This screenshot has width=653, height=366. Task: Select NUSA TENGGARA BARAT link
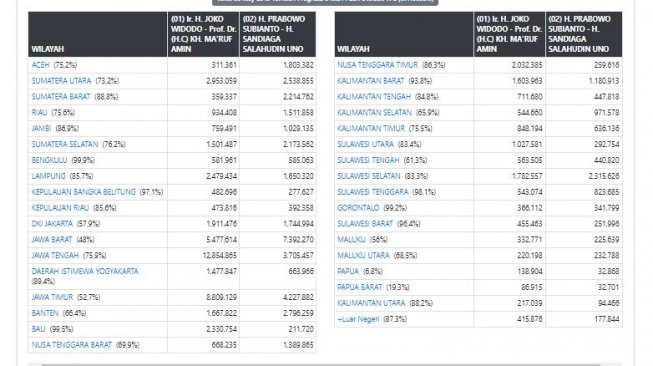(x=72, y=345)
